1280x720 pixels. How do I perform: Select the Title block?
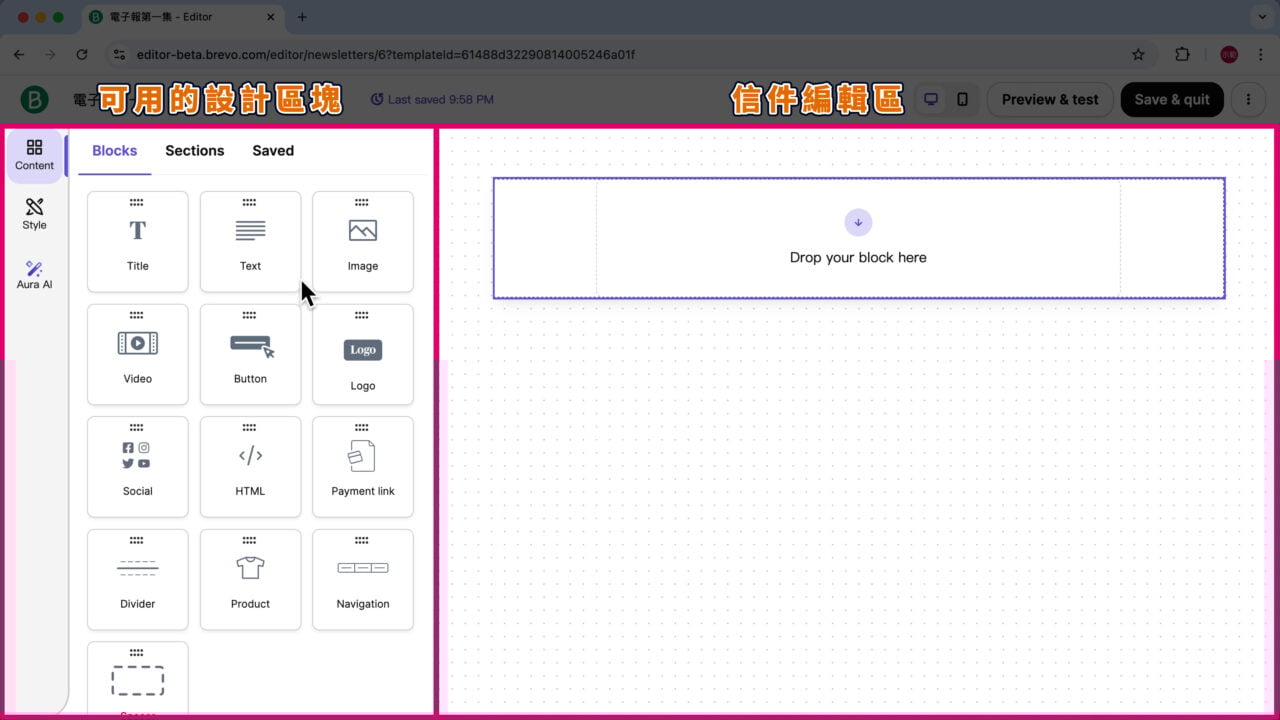138,242
